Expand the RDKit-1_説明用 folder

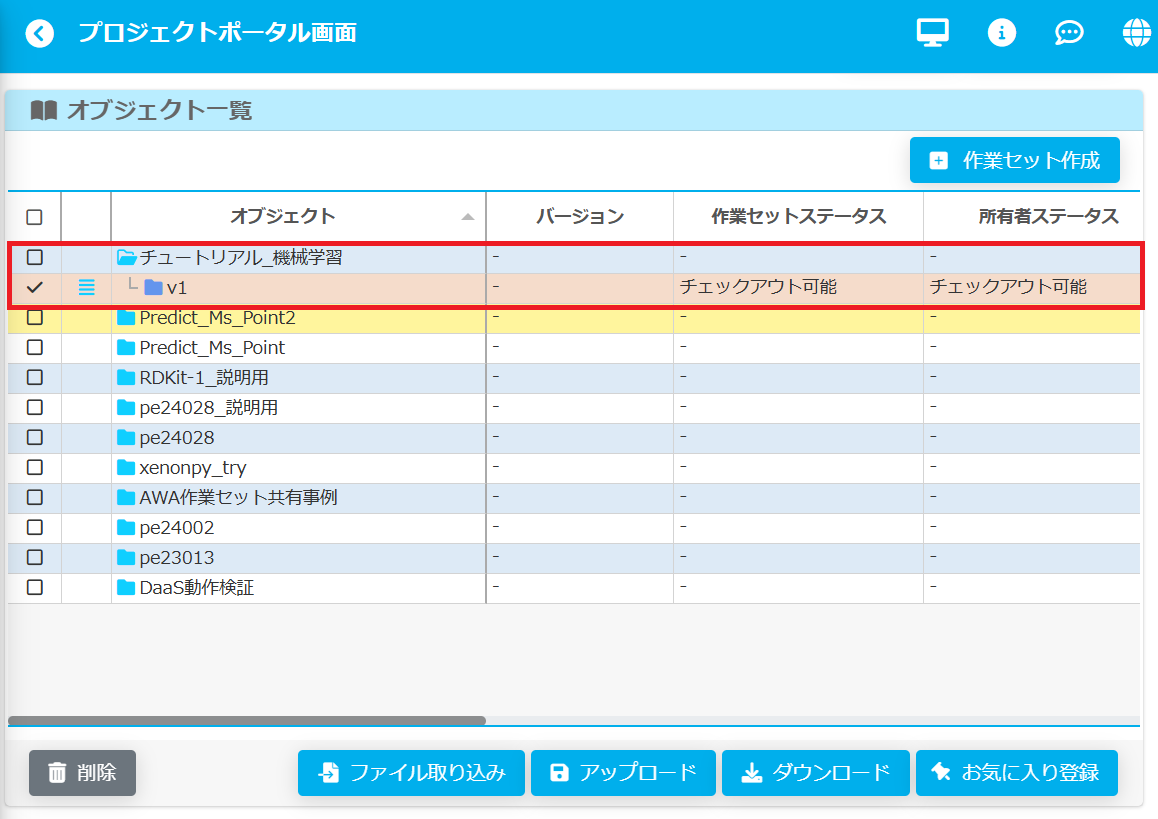click(x=126, y=378)
